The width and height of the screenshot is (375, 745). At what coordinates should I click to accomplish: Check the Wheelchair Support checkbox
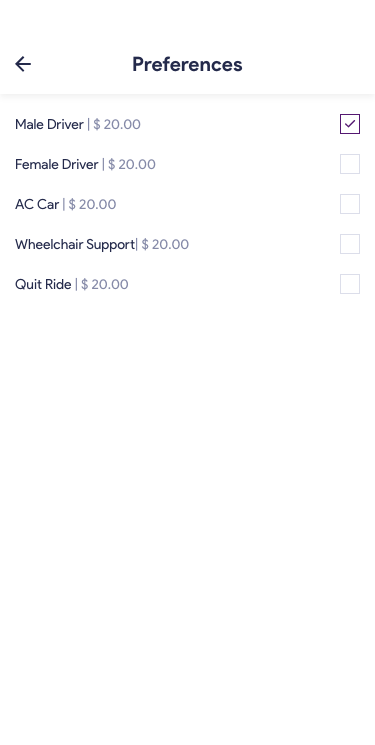pos(350,244)
